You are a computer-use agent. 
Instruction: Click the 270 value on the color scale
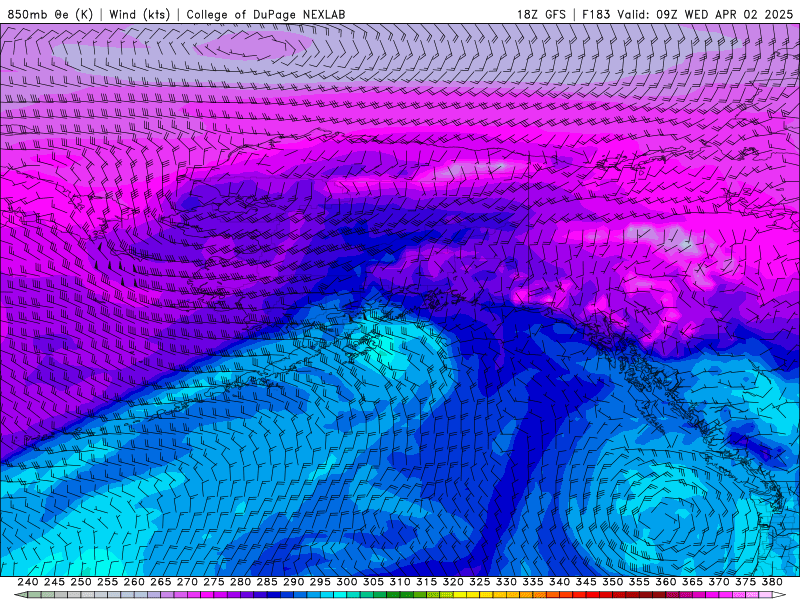click(x=187, y=582)
